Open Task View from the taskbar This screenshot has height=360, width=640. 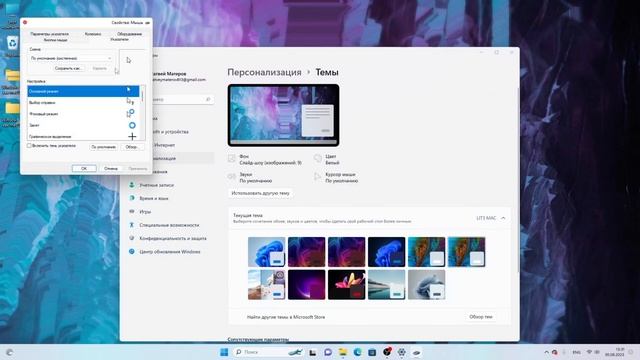pyautogui.click(x=313, y=352)
